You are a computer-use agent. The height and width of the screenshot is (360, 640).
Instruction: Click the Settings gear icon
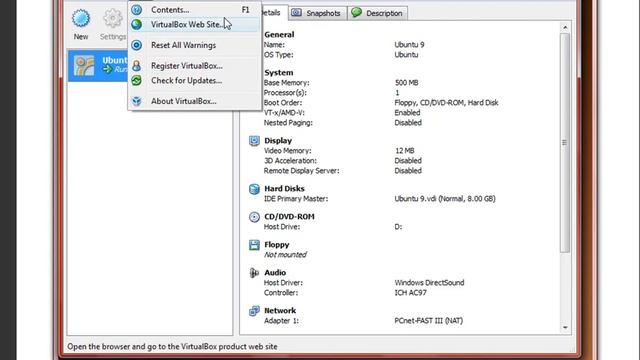(113, 18)
